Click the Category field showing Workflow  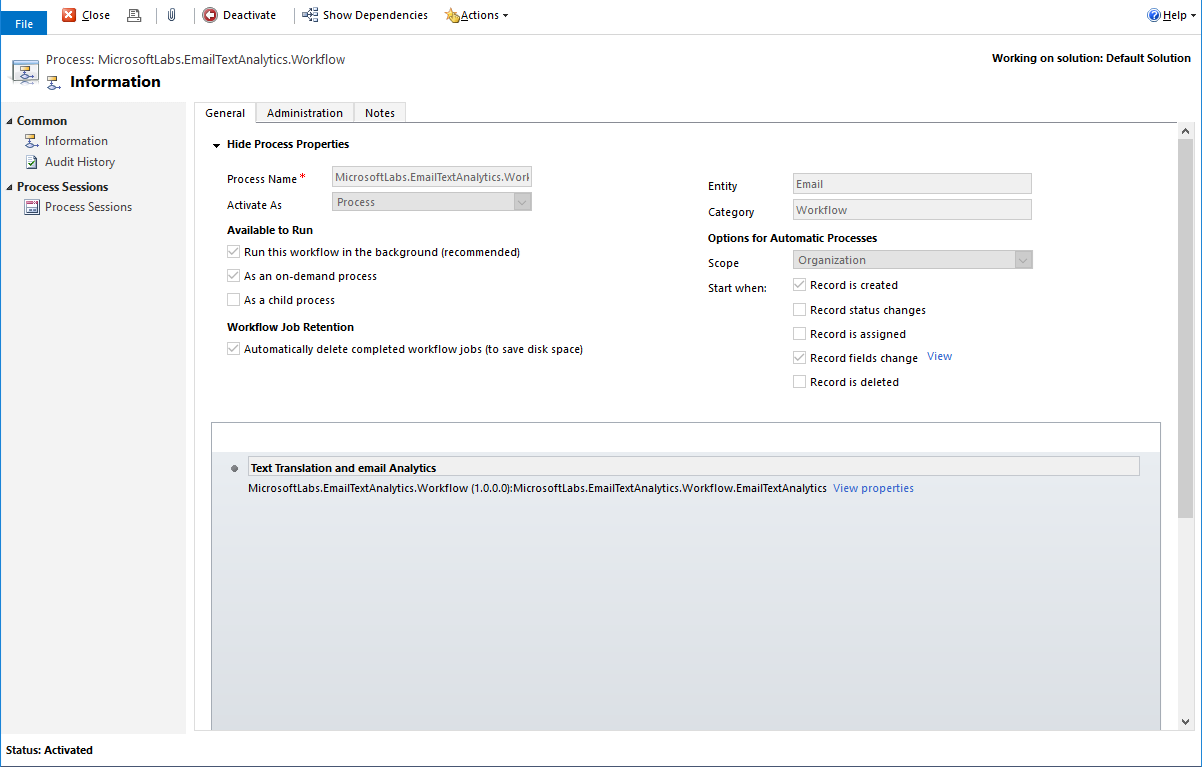point(912,210)
